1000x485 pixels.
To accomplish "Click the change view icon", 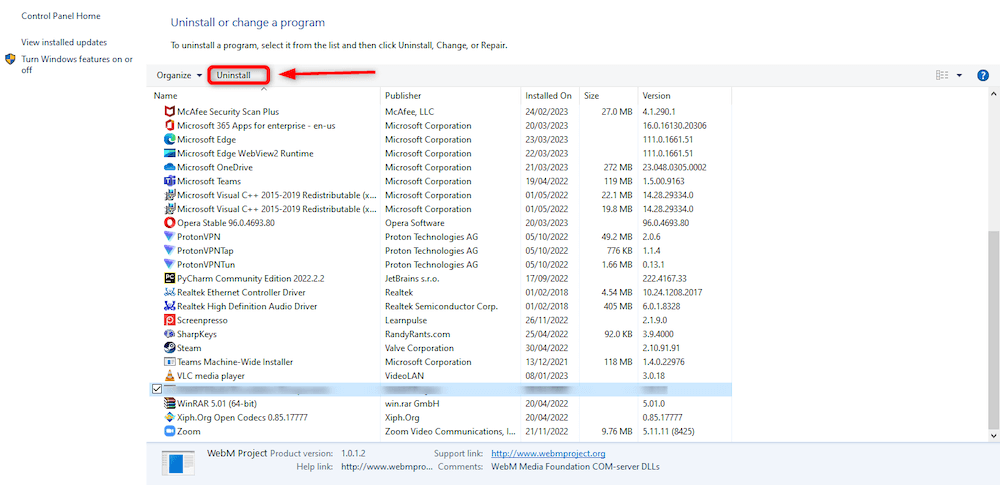I will pyautogui.click(x=942, y=75).
